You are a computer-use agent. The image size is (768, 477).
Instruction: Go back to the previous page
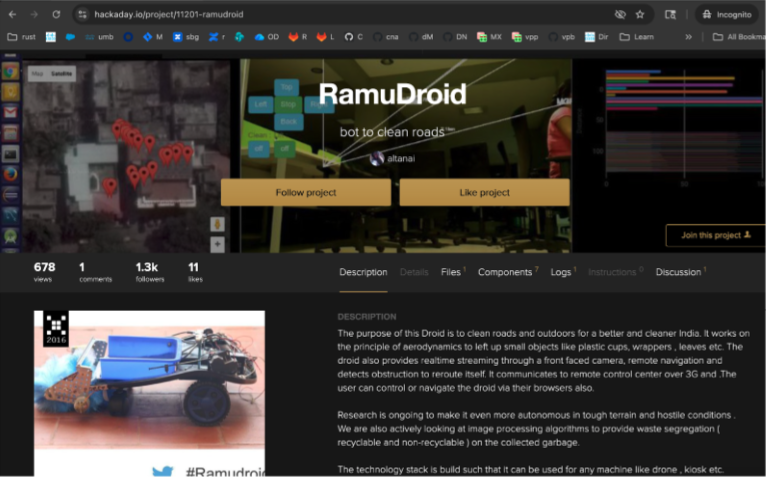12,14
